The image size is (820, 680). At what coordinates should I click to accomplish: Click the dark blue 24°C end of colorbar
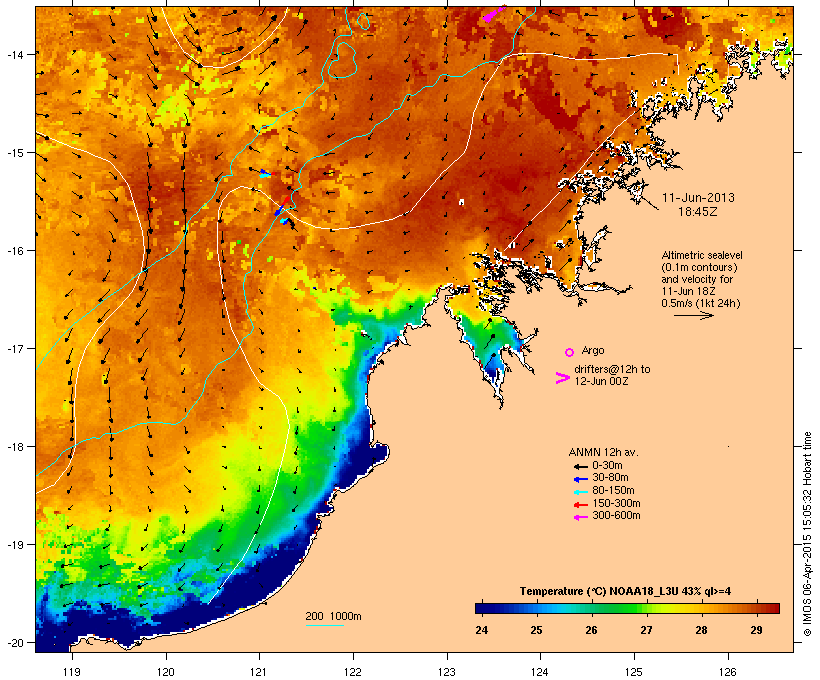(482, 608)
